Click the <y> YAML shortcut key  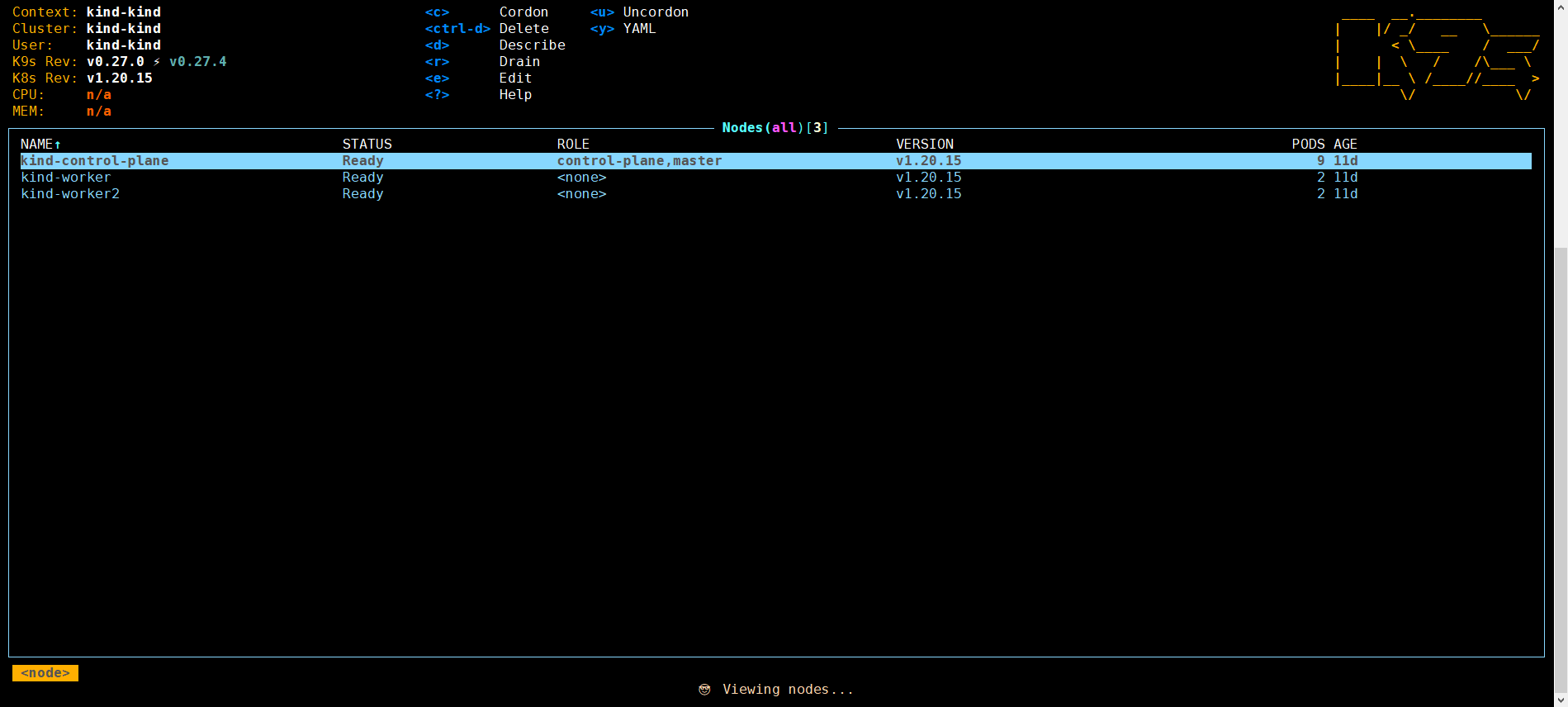pos(602,29)
